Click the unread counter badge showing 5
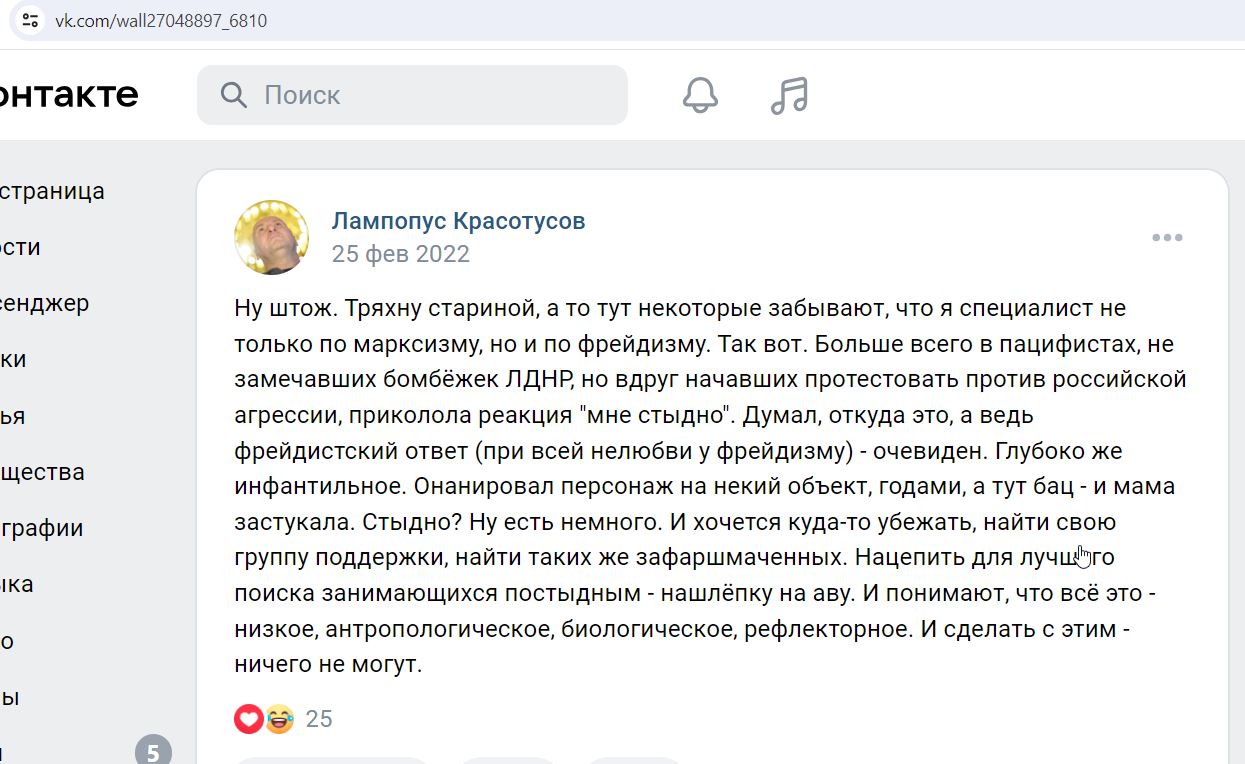This screenshot has height=764, width=1245. click(153, 752)
